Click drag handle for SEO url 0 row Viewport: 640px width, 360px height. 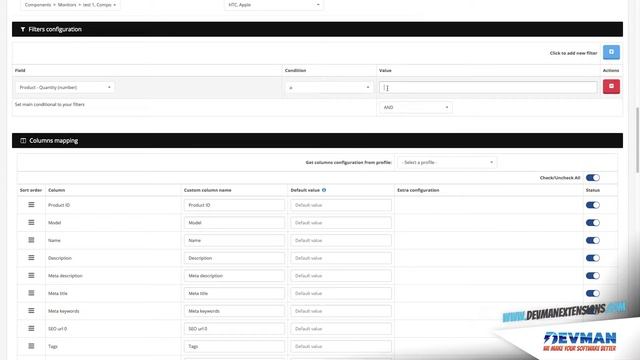[x=31, y=328]
